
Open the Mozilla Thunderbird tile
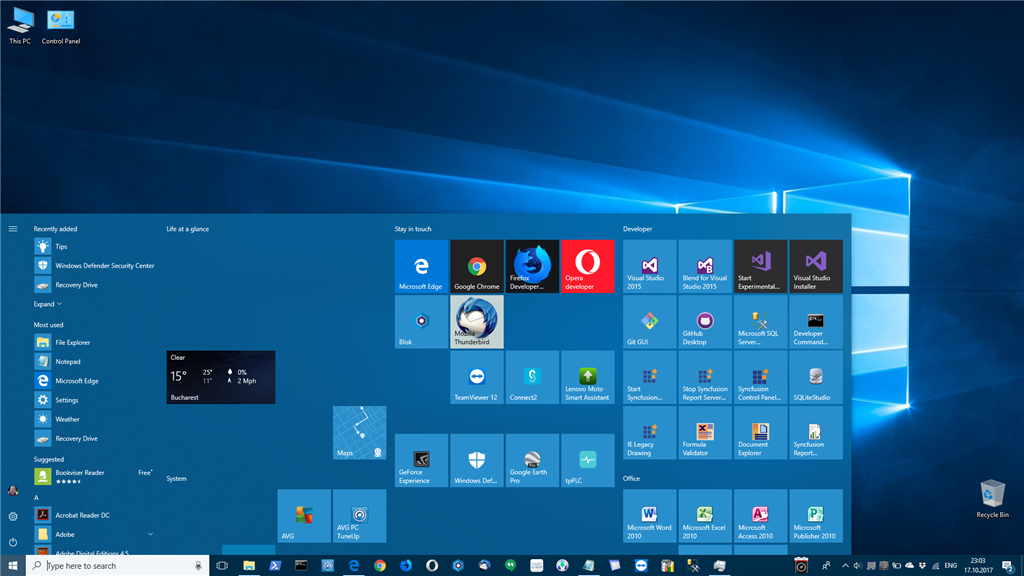click(477, 321)
